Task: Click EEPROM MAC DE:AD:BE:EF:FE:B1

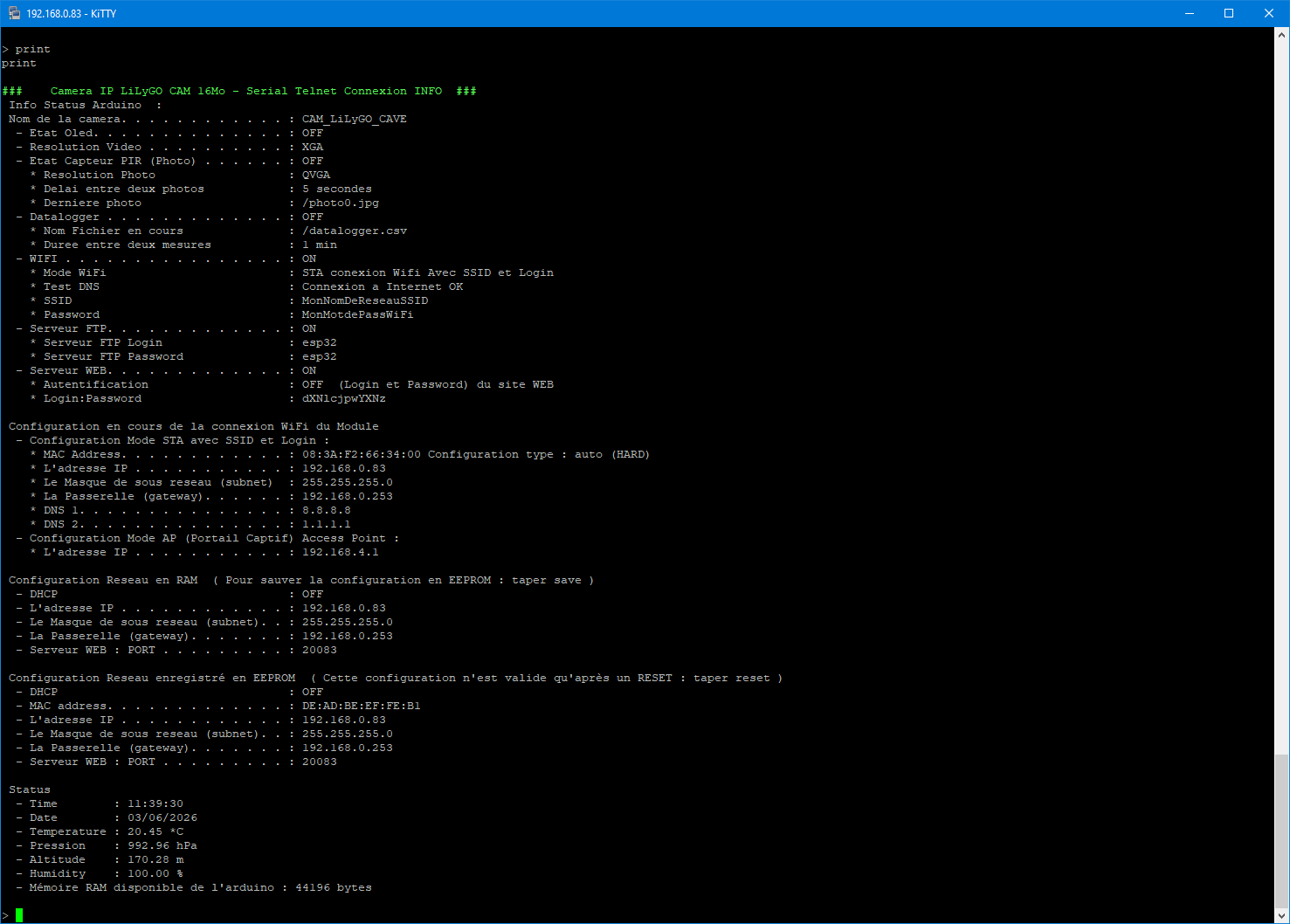Action: (362, 706)
